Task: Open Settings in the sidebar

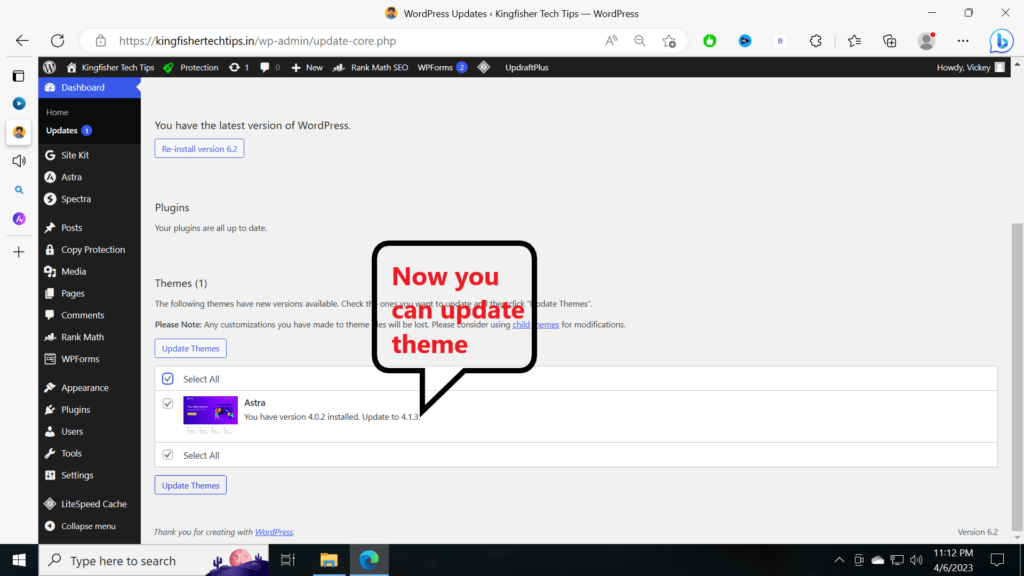Action: 89,475
